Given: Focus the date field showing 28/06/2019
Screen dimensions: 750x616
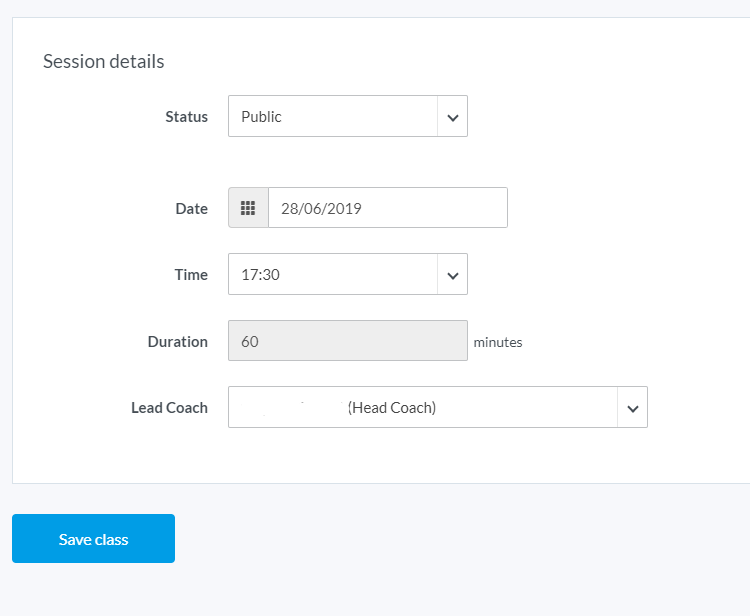Looking at the screenshot, I should click(321, 209).
